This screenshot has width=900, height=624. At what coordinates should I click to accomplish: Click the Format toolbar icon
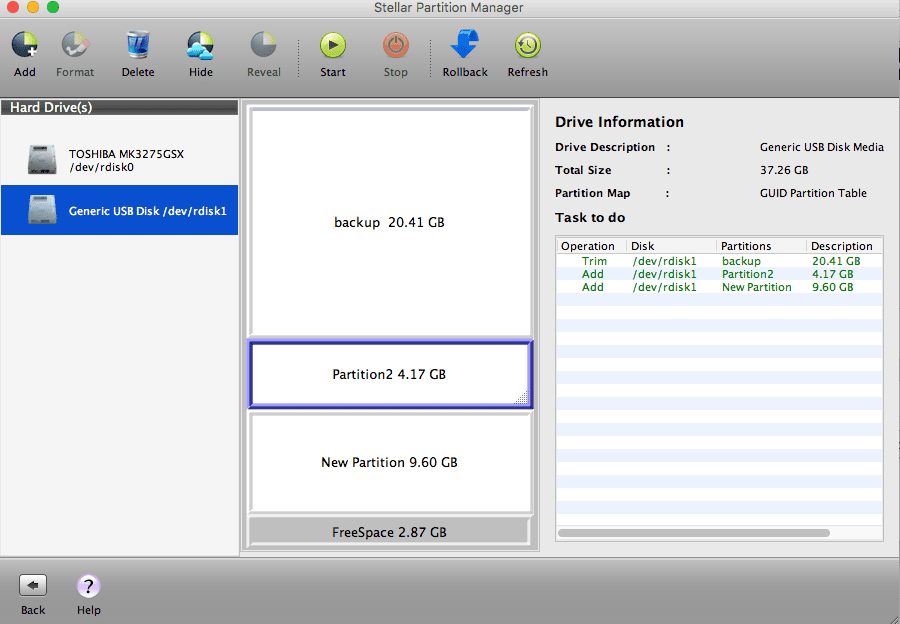75,45
